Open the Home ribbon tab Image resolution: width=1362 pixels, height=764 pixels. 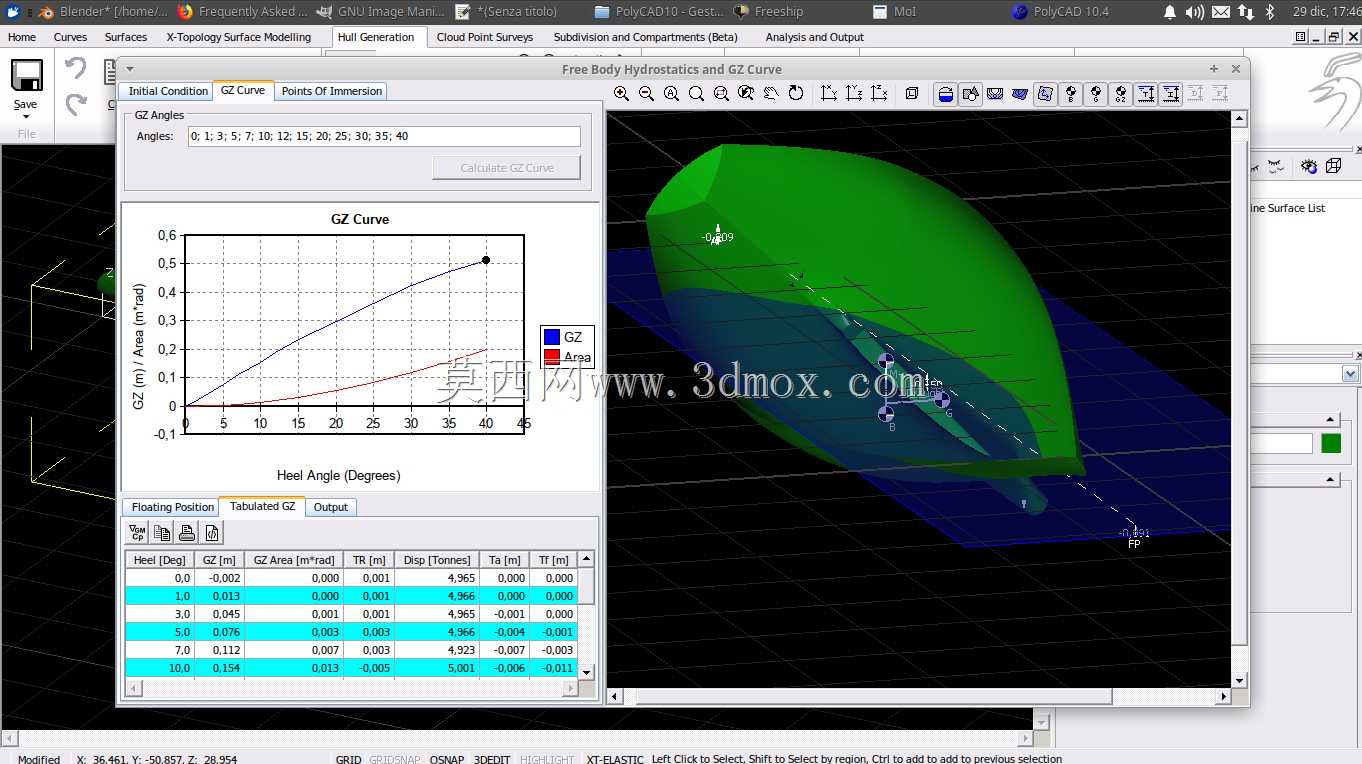22,37
